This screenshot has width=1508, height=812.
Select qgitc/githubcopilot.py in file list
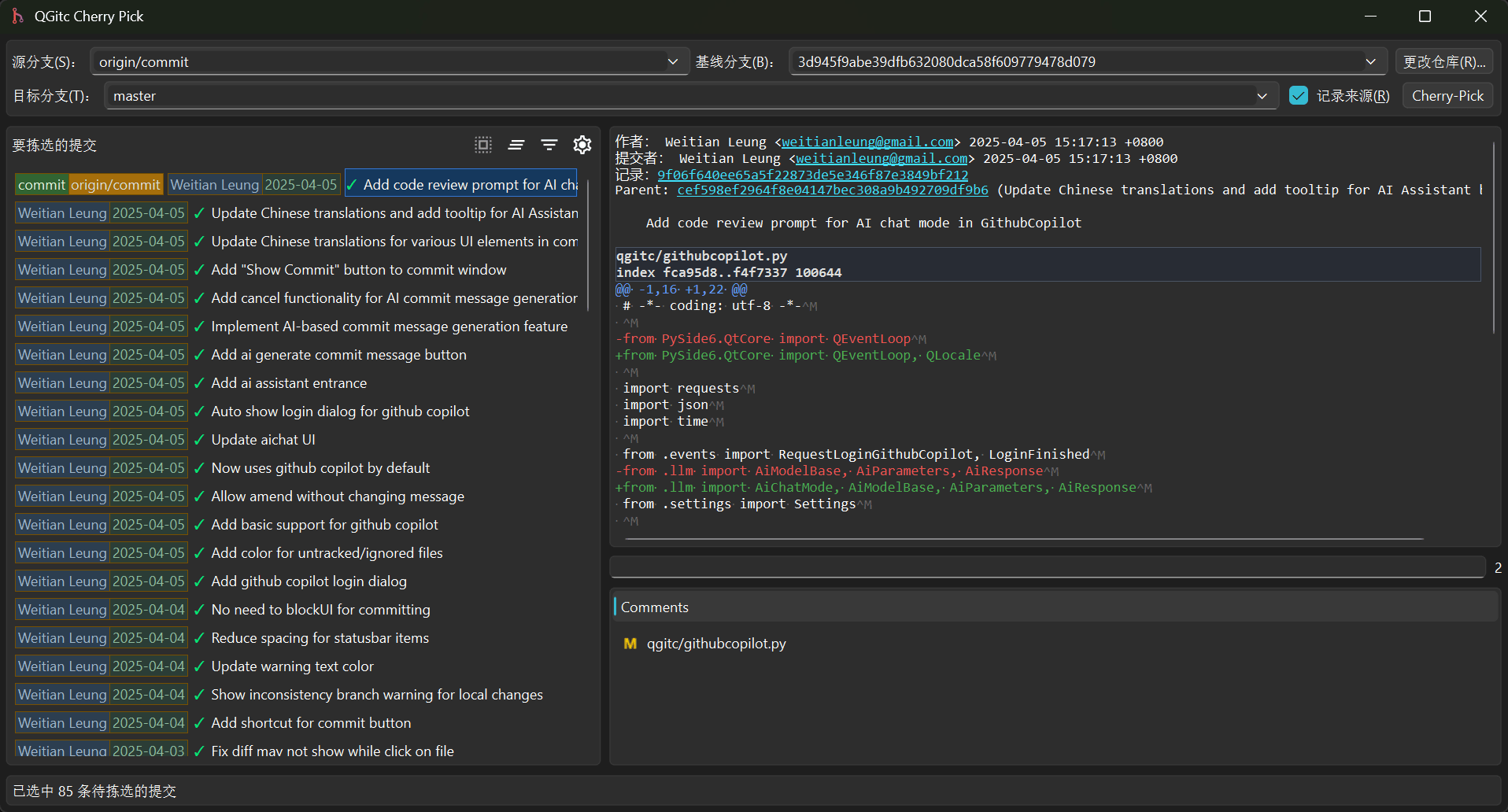[715, 644]
